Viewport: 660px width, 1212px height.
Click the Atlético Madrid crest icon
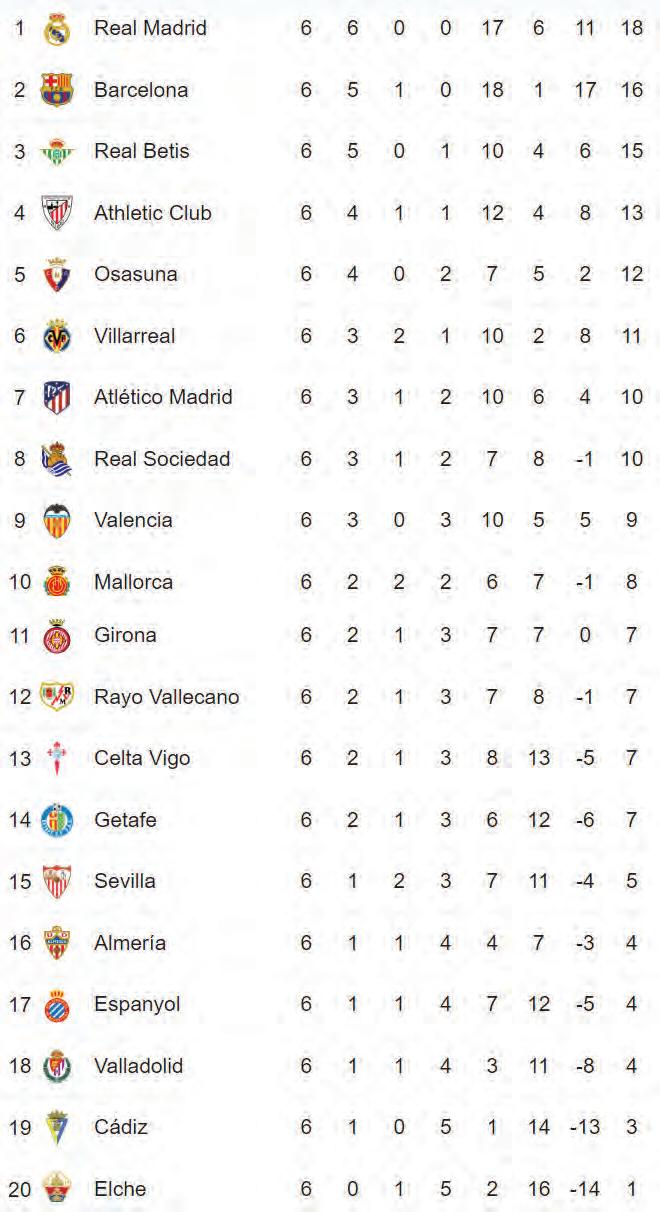point(56,398)
